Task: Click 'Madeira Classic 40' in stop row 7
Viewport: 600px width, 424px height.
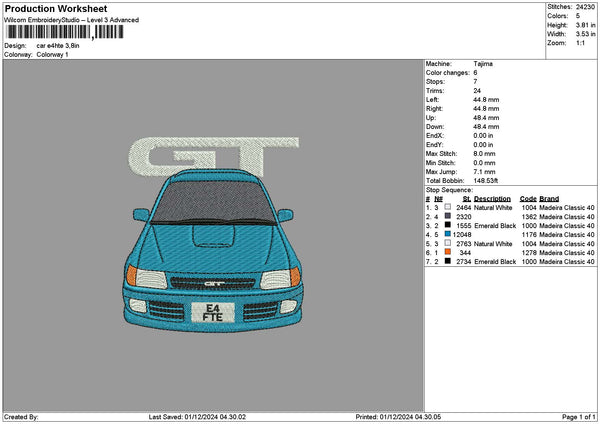Action: coord(567,262)
